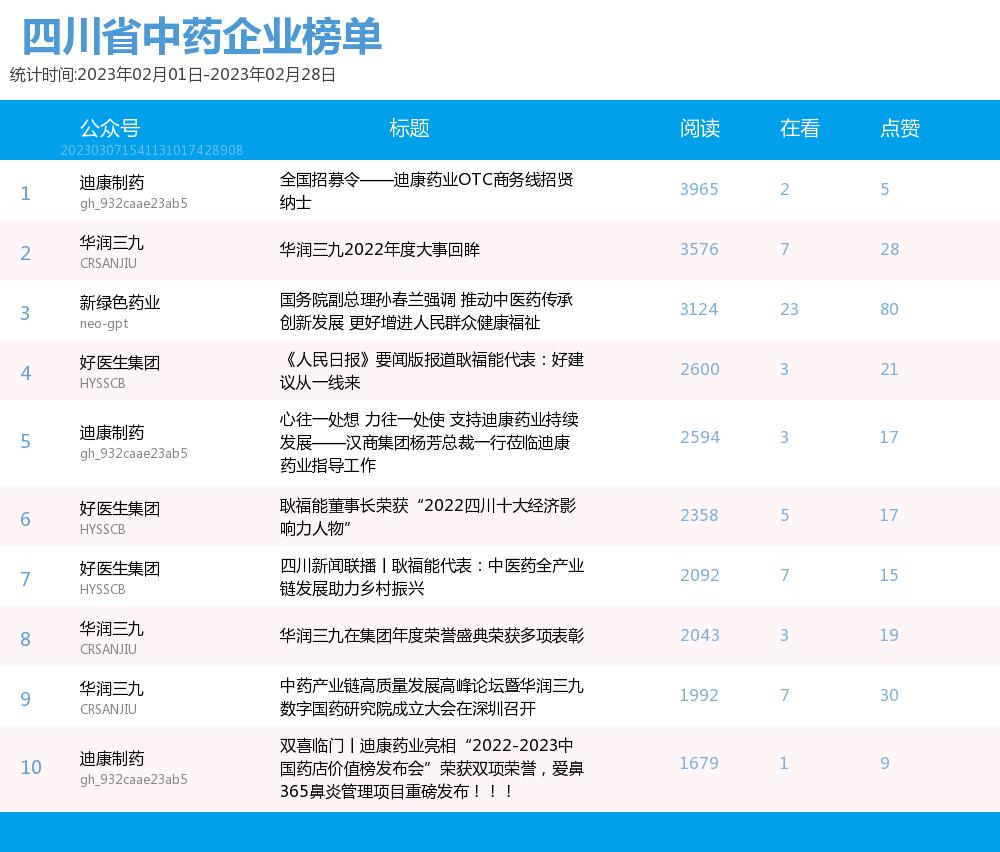This screenshot has width=1000, height=852.
Task: Click read count 3965 on the first row
Action: click(x=699, y=189)
